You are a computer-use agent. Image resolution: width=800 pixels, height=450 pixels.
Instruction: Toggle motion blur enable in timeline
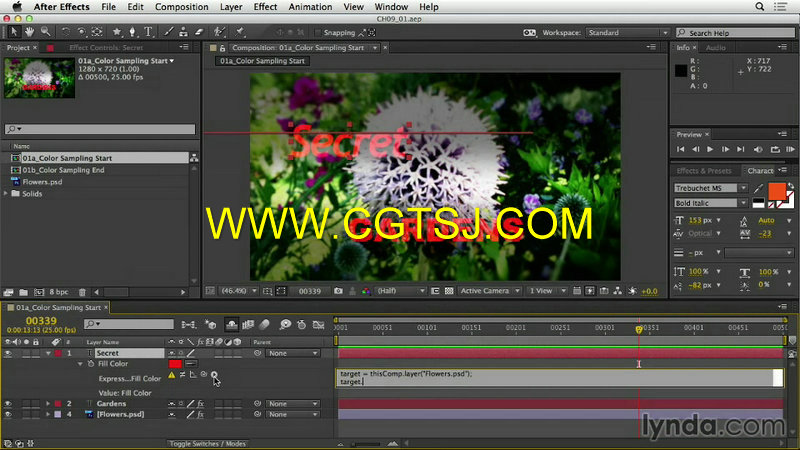[264, 324]
